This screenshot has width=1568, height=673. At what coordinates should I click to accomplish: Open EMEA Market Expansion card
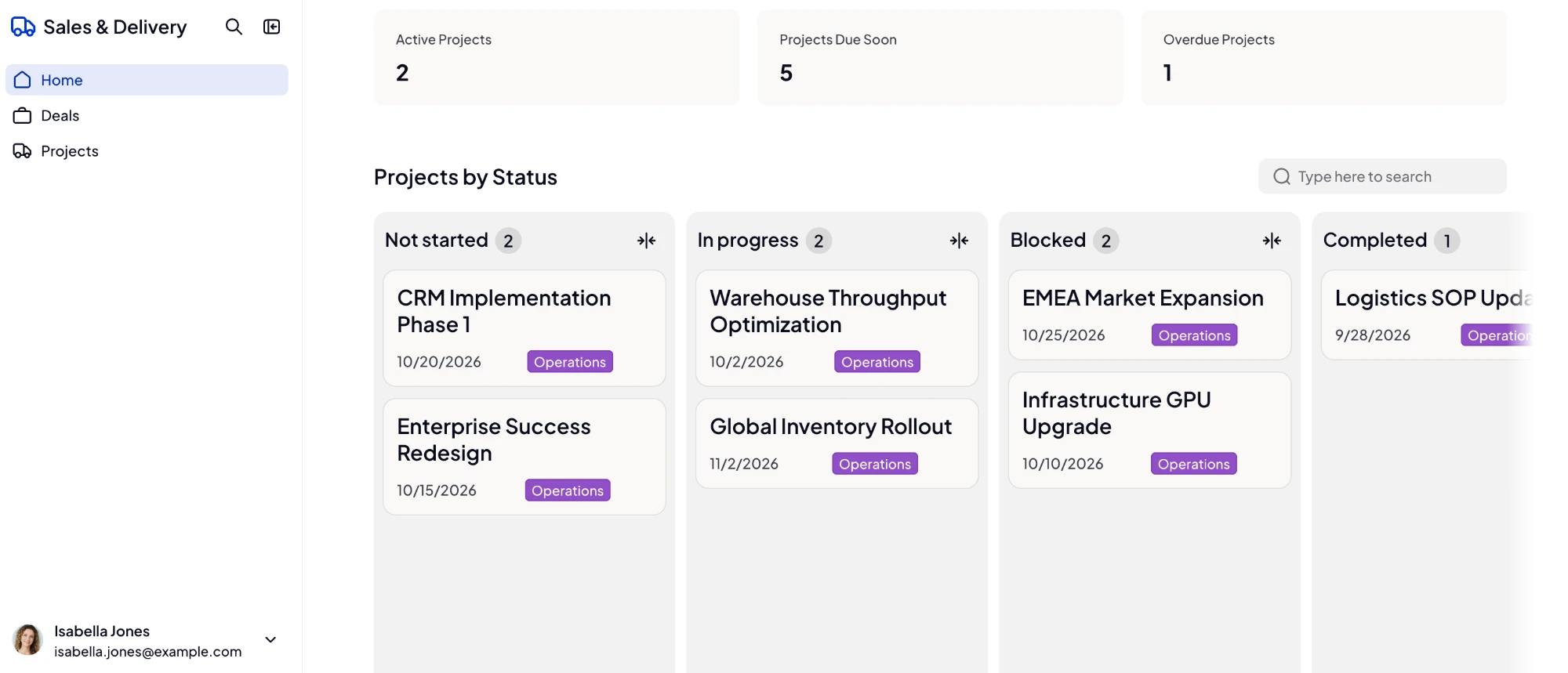coord(1149,315)
